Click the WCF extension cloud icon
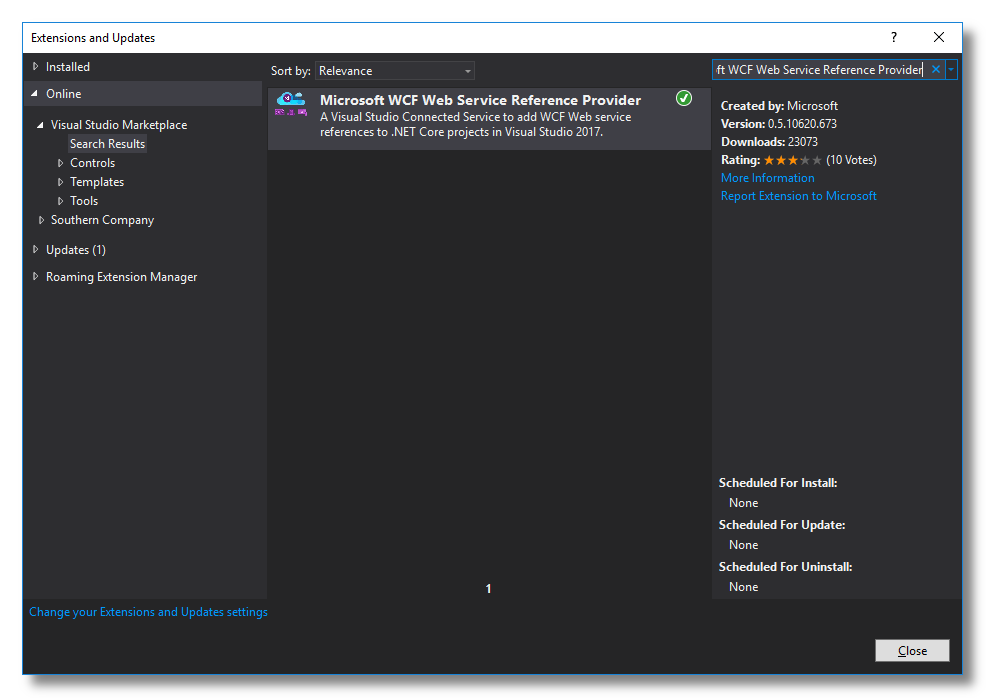986x698 pixels. point(291,104)
